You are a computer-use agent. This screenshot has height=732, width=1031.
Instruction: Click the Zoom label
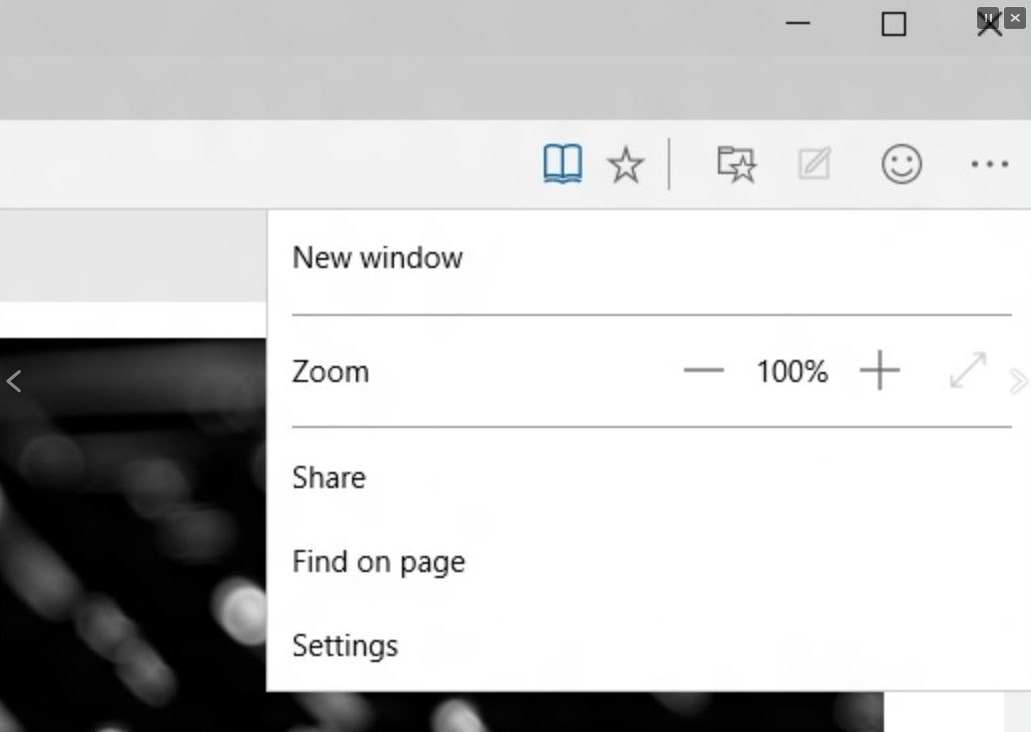(x=330, y=372)
